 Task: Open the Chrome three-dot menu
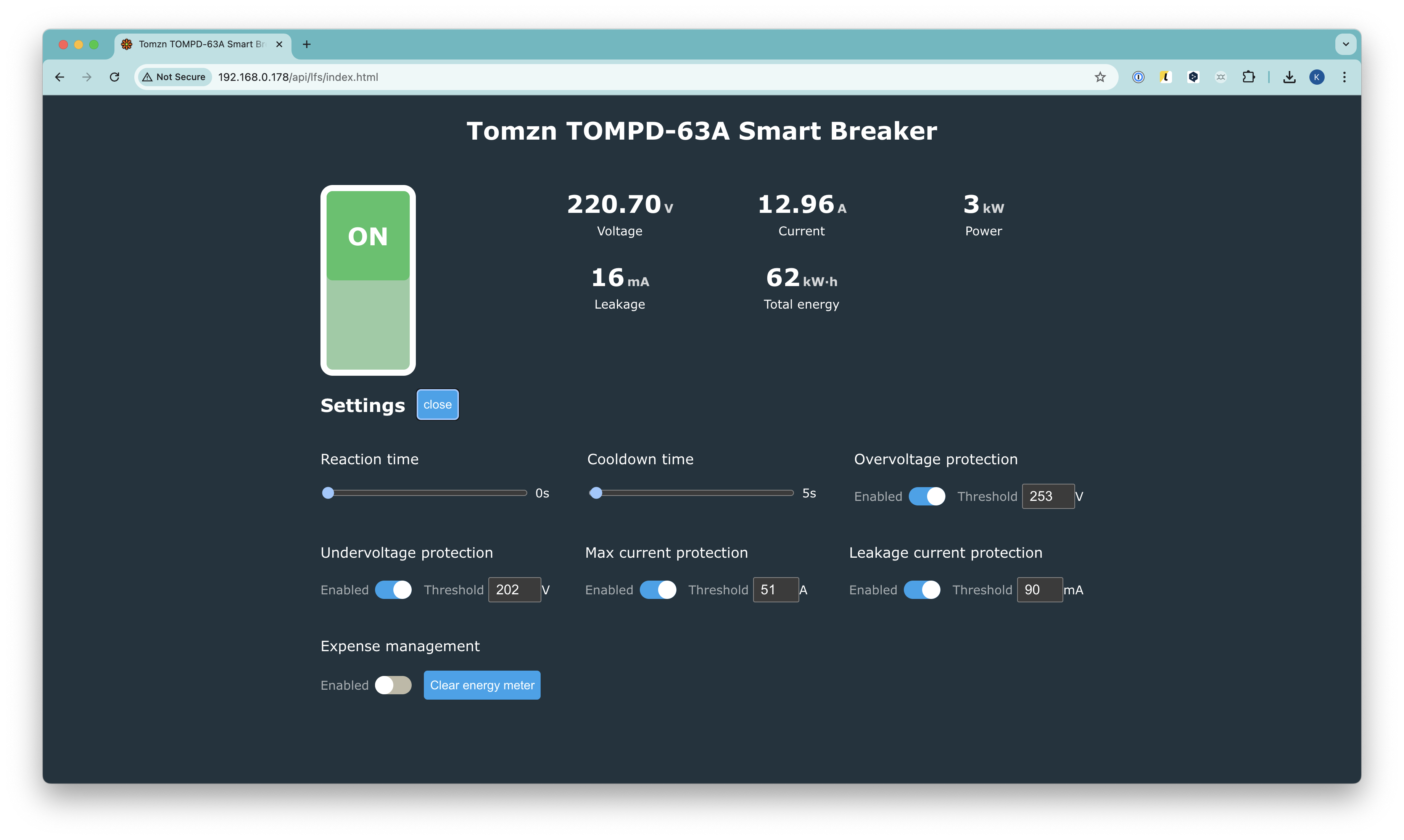(x=1344, y=77)
